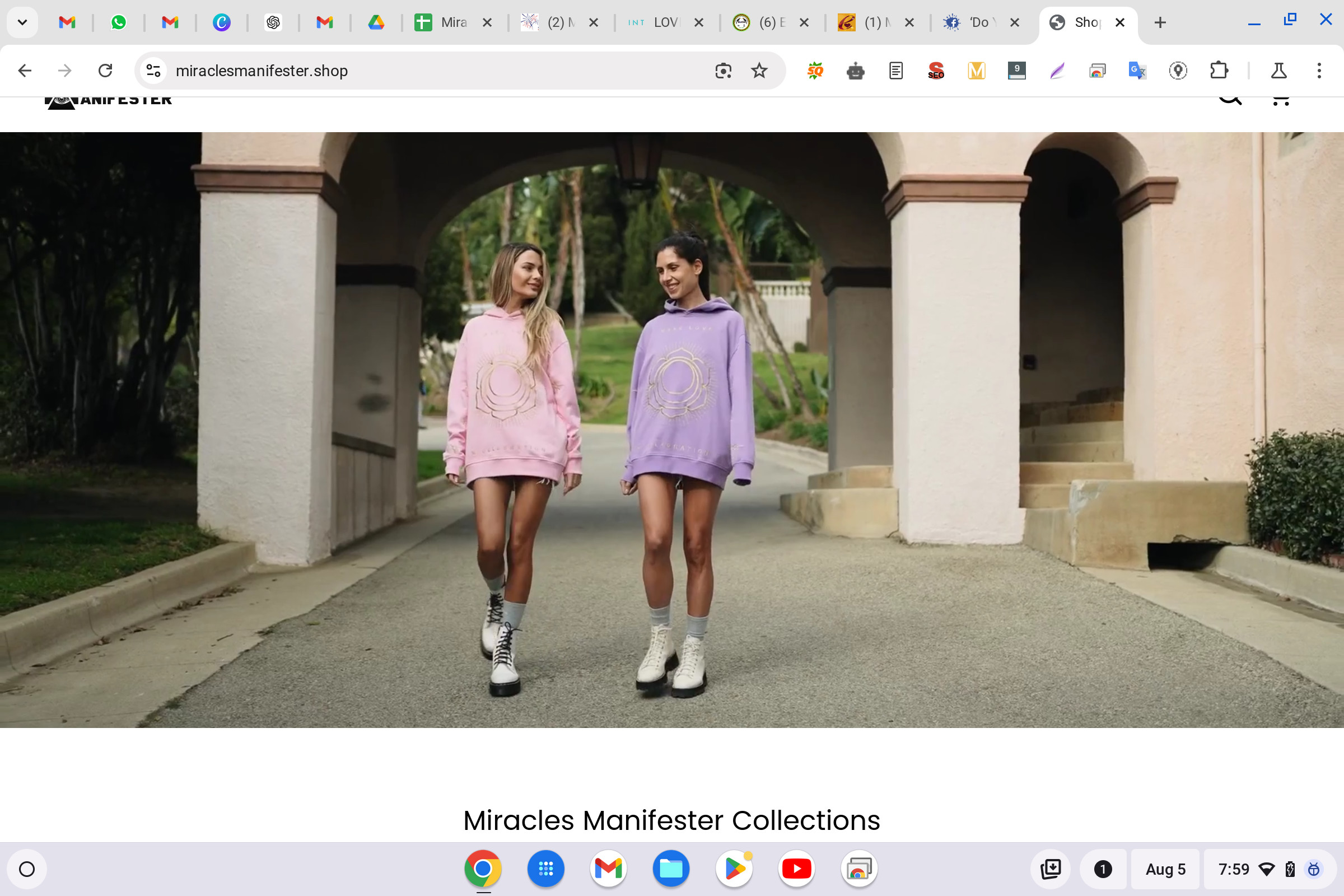Screen dimensions: 1344x896
Task: Switch to the pinned WhatsApp tab
Action: click(118, 22)
